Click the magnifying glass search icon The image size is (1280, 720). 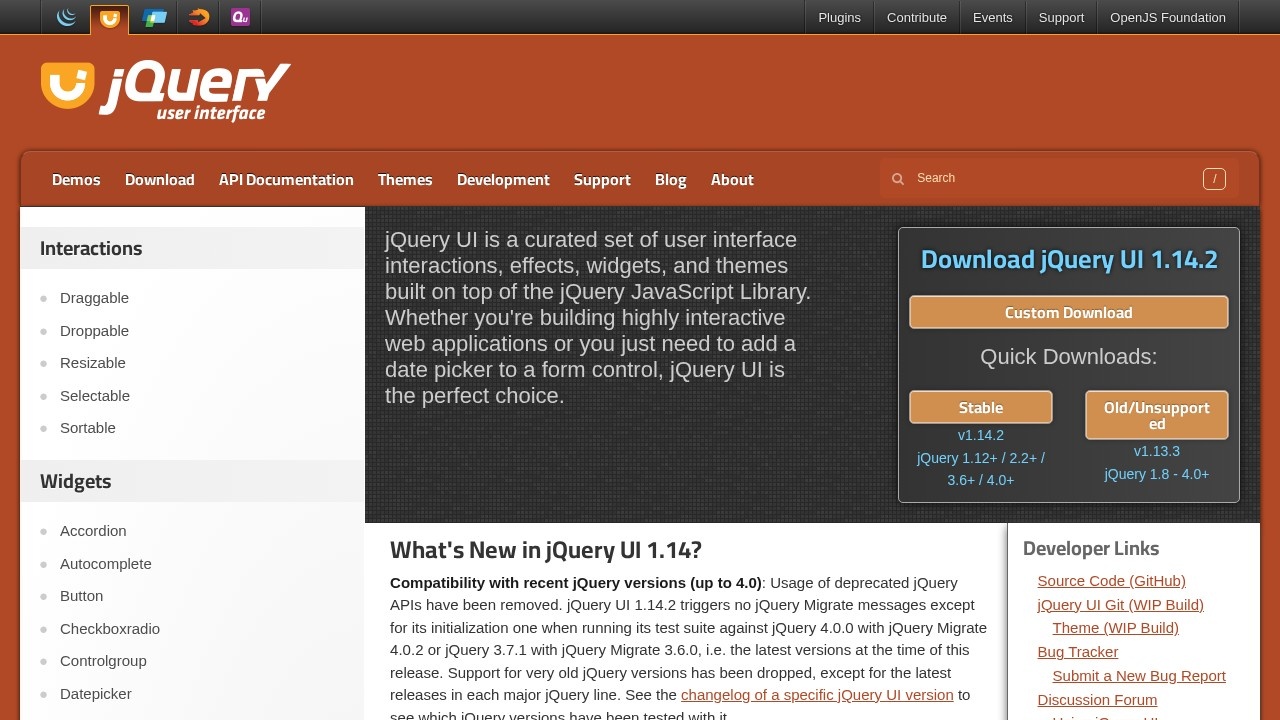pyautogui.click(x=898, y=178)
